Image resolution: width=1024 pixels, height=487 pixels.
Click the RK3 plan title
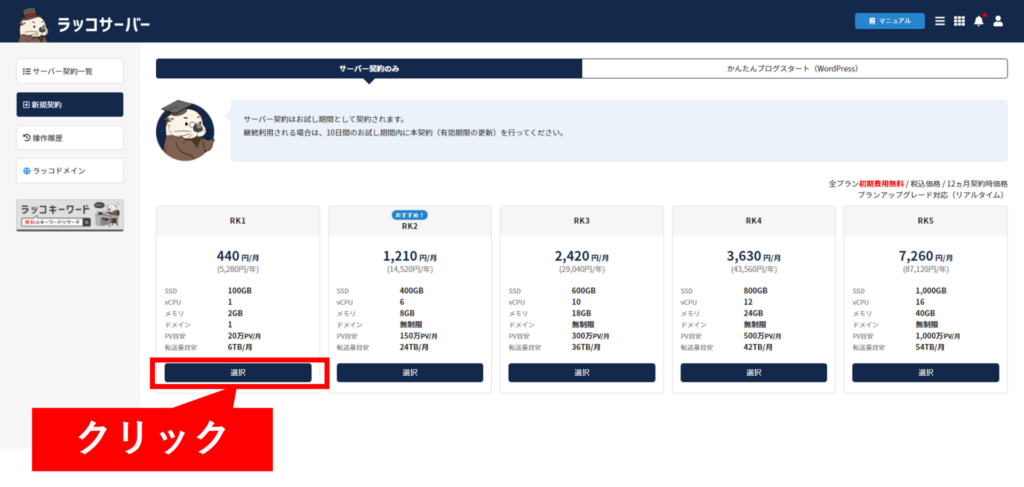tap(582, 221)
